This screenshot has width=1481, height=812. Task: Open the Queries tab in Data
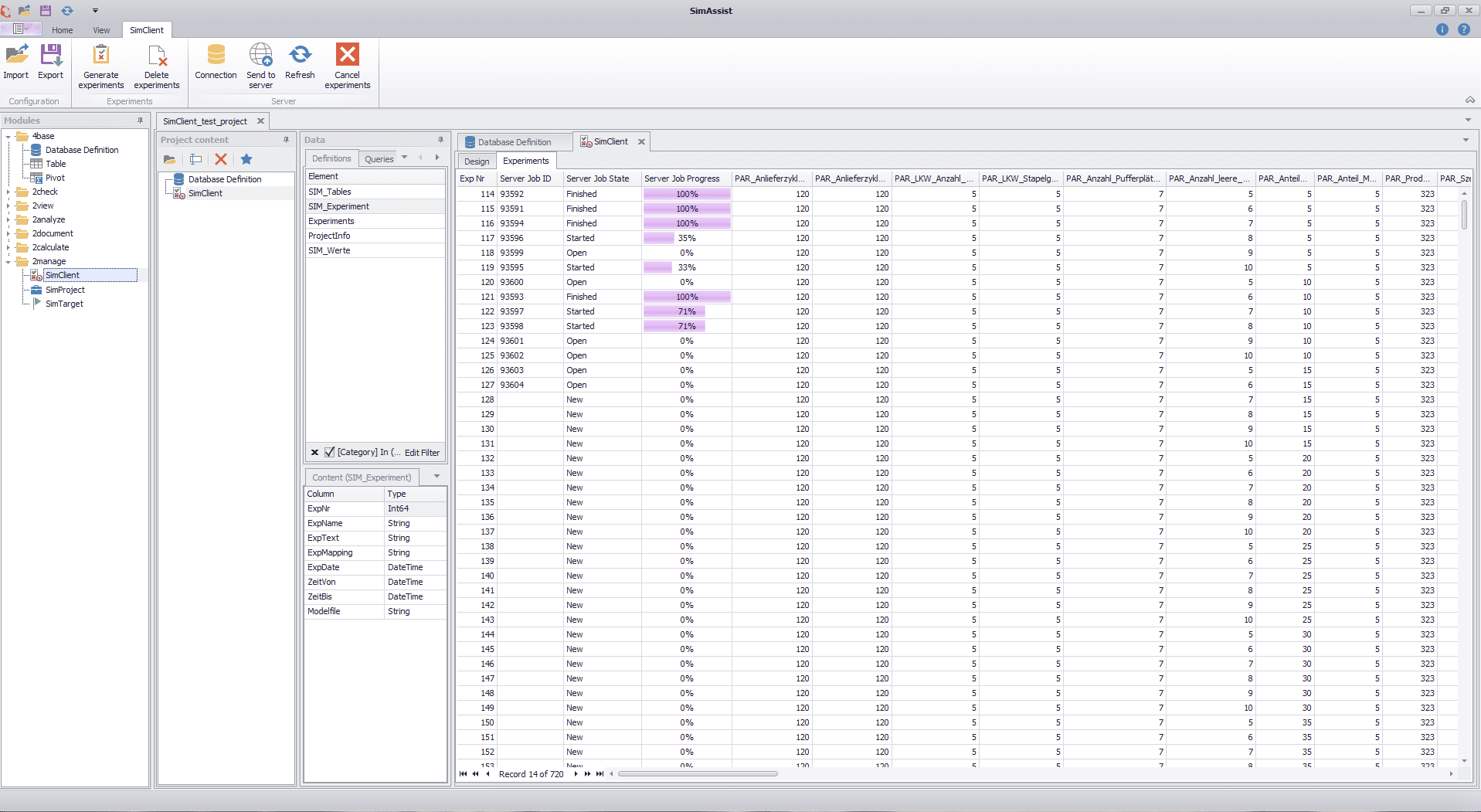(379, 159)
